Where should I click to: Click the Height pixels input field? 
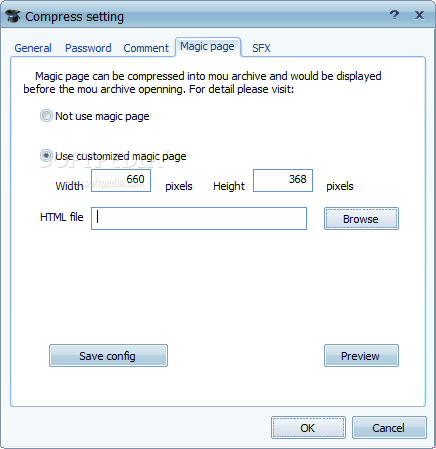click(x=283, y=180)
